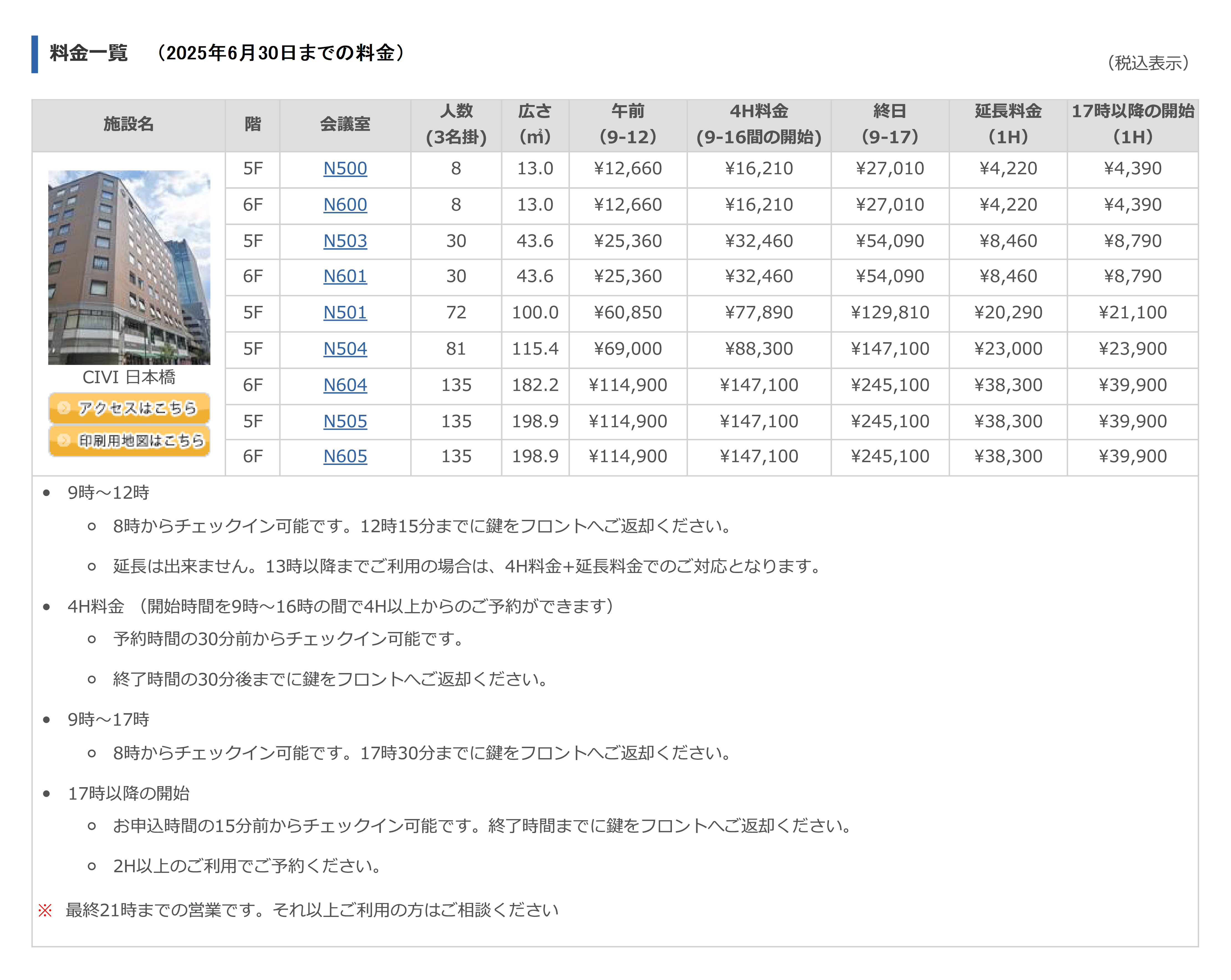Open the N501 meeting room link
Image resolution: width=1231 pixels, height=980 pixels.
click(345, 312)
